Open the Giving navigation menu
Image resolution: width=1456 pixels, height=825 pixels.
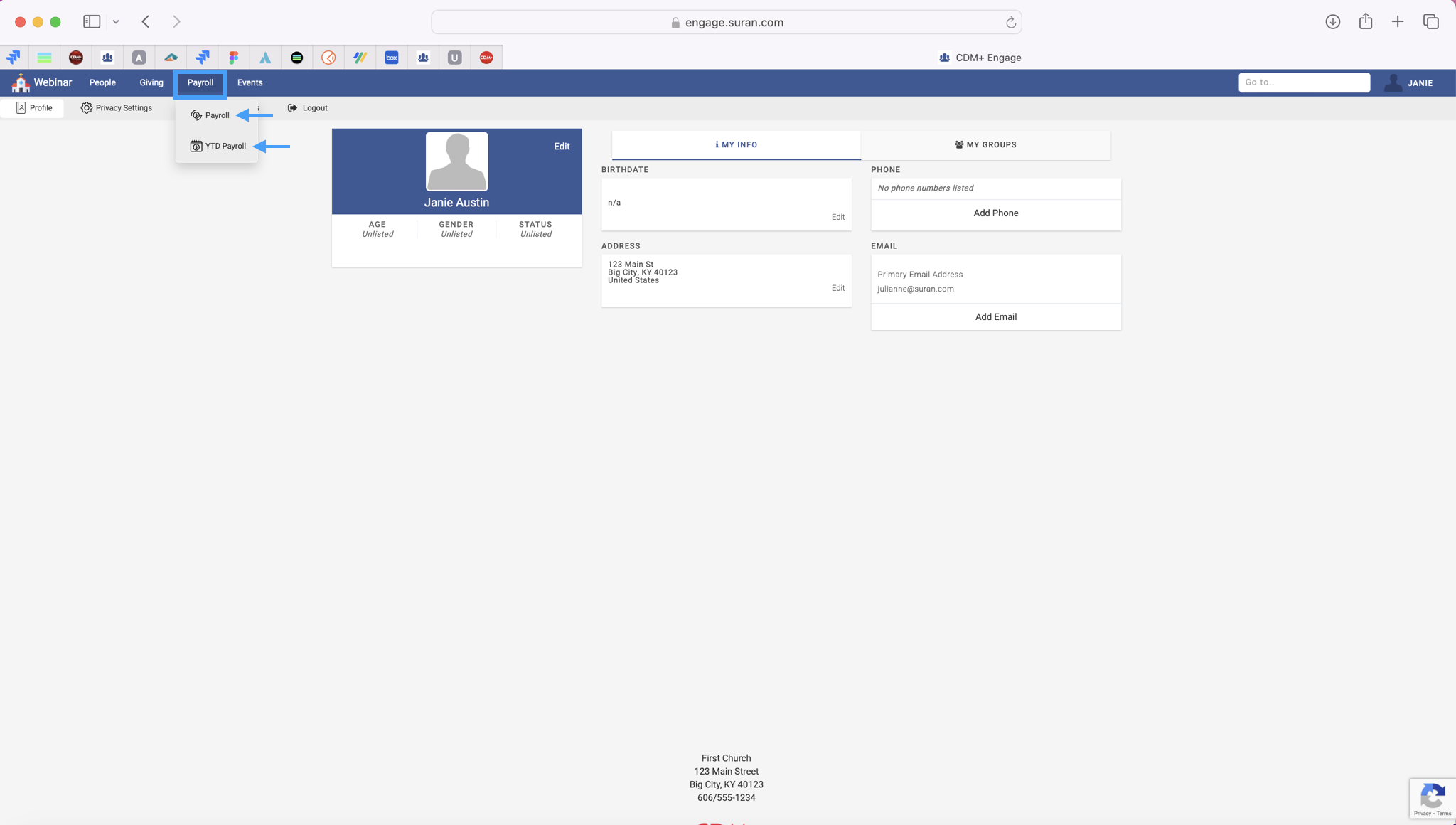(151, 82)
